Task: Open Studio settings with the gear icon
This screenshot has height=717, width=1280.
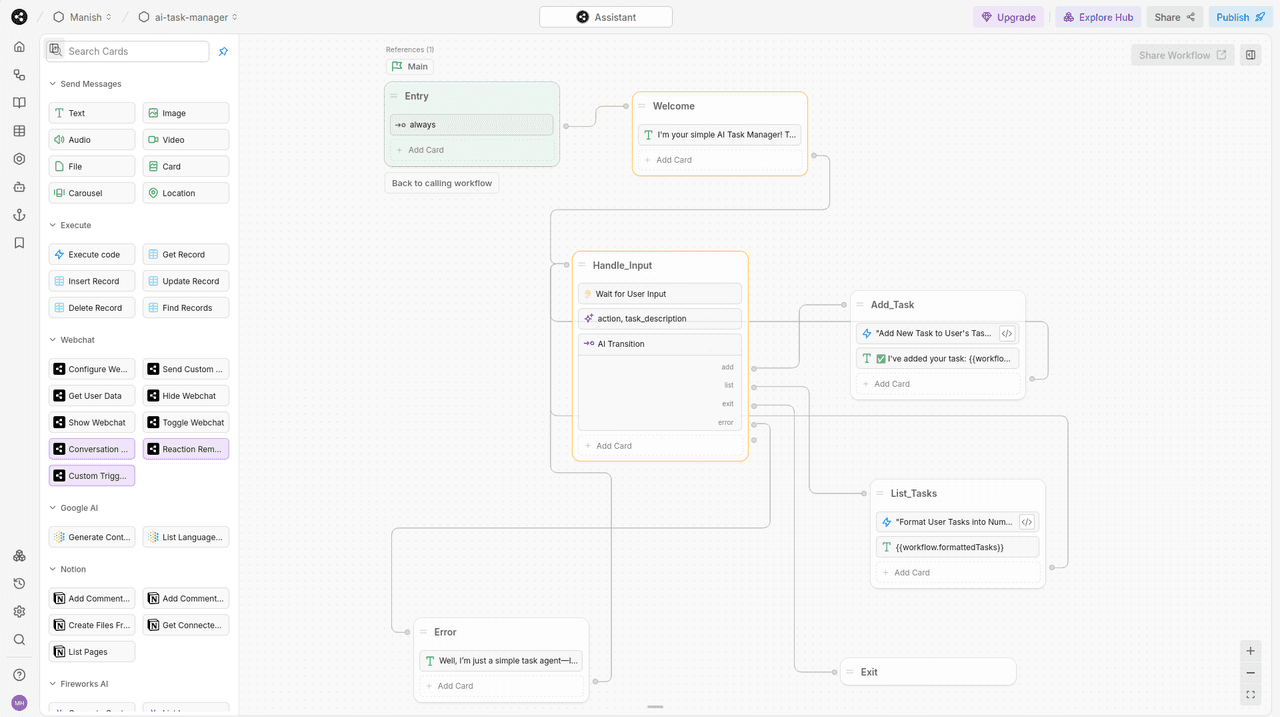Action: pyautogui.click(x=18, y=611)
